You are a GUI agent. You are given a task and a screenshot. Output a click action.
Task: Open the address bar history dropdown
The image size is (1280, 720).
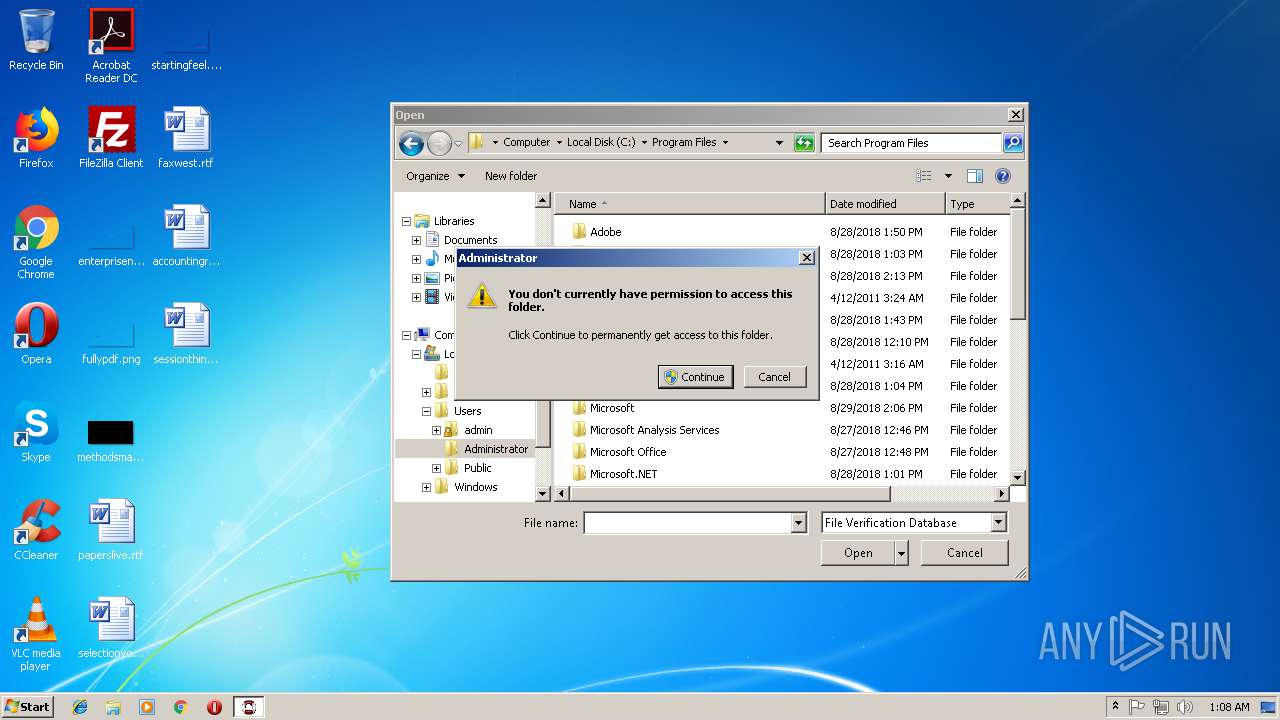[779, 143]
